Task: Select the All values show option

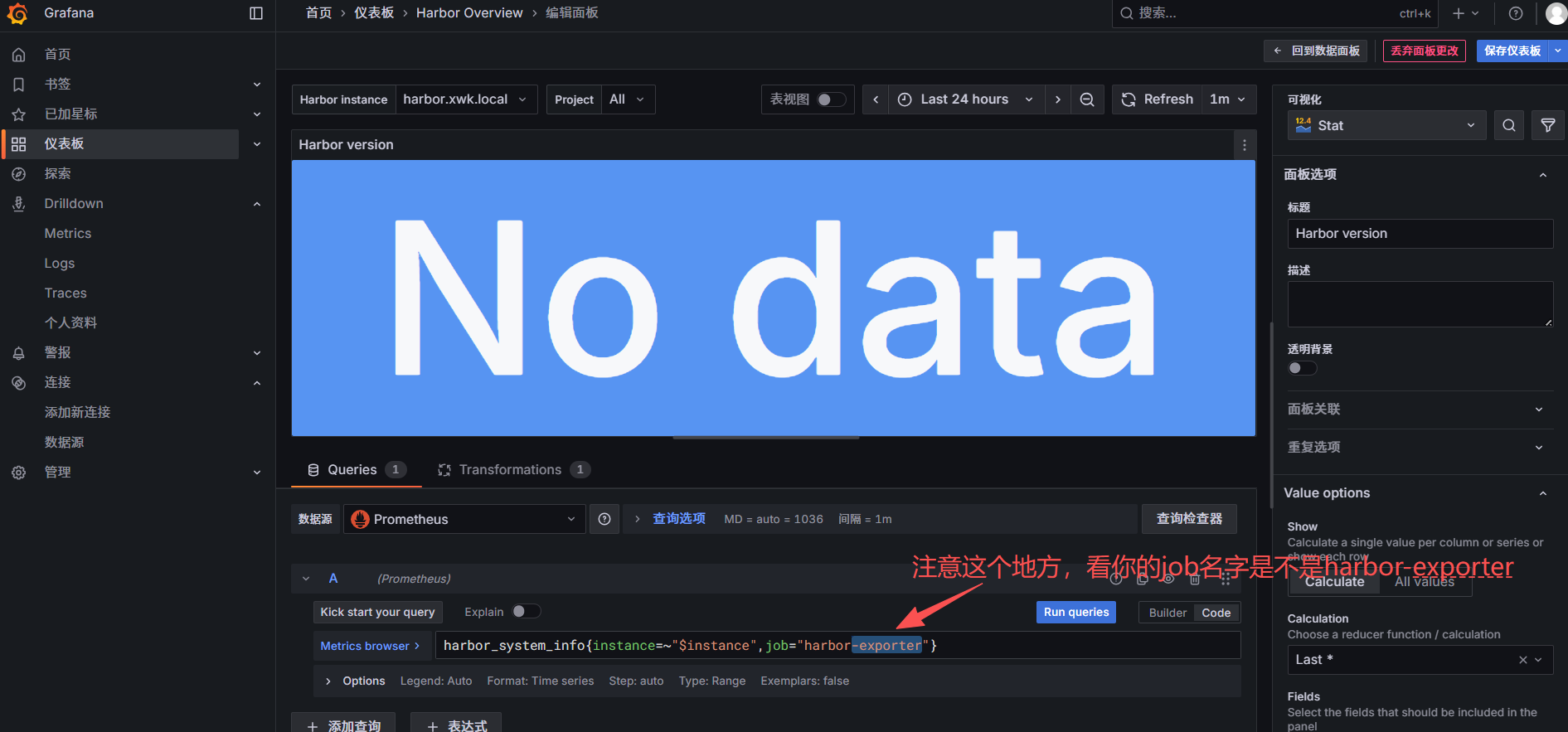Action: pyautogui.click(x=1425, y=582)
